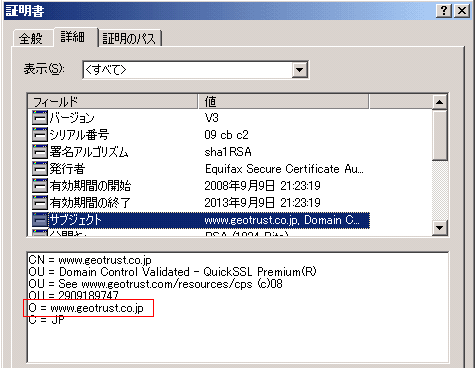Screen dimensions: 475x368
Task: Click the field list scroll down arrow
Action: (440, 228)
